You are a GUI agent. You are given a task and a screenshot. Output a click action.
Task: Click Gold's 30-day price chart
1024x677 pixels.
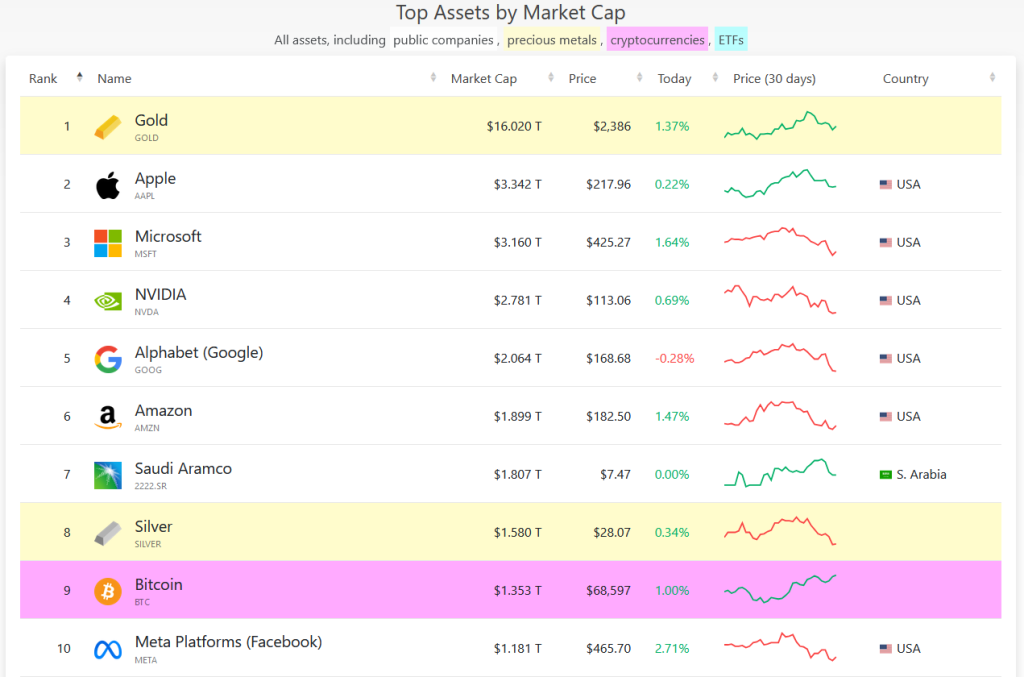coord(780,125)
